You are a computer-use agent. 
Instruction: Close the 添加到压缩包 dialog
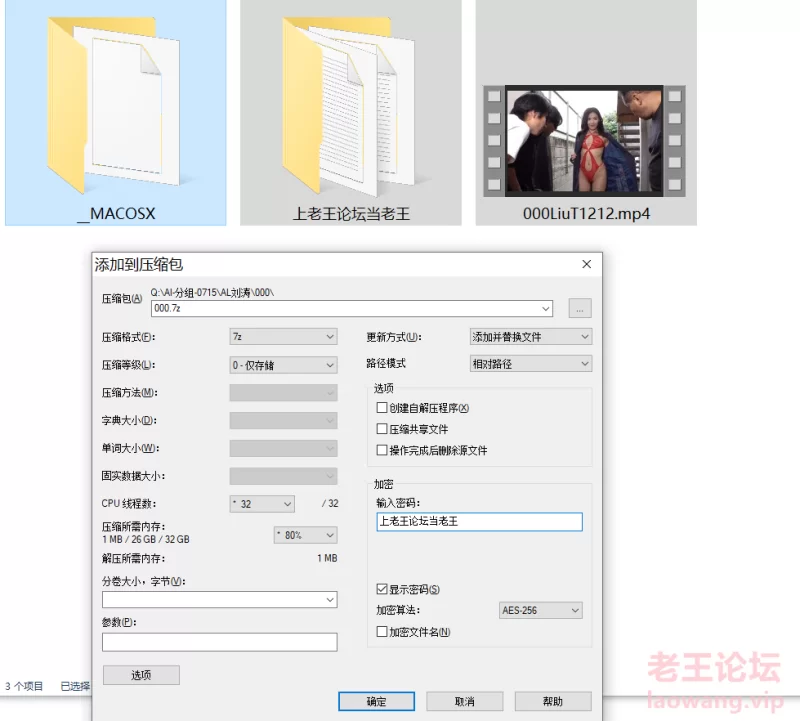point(587,264)
